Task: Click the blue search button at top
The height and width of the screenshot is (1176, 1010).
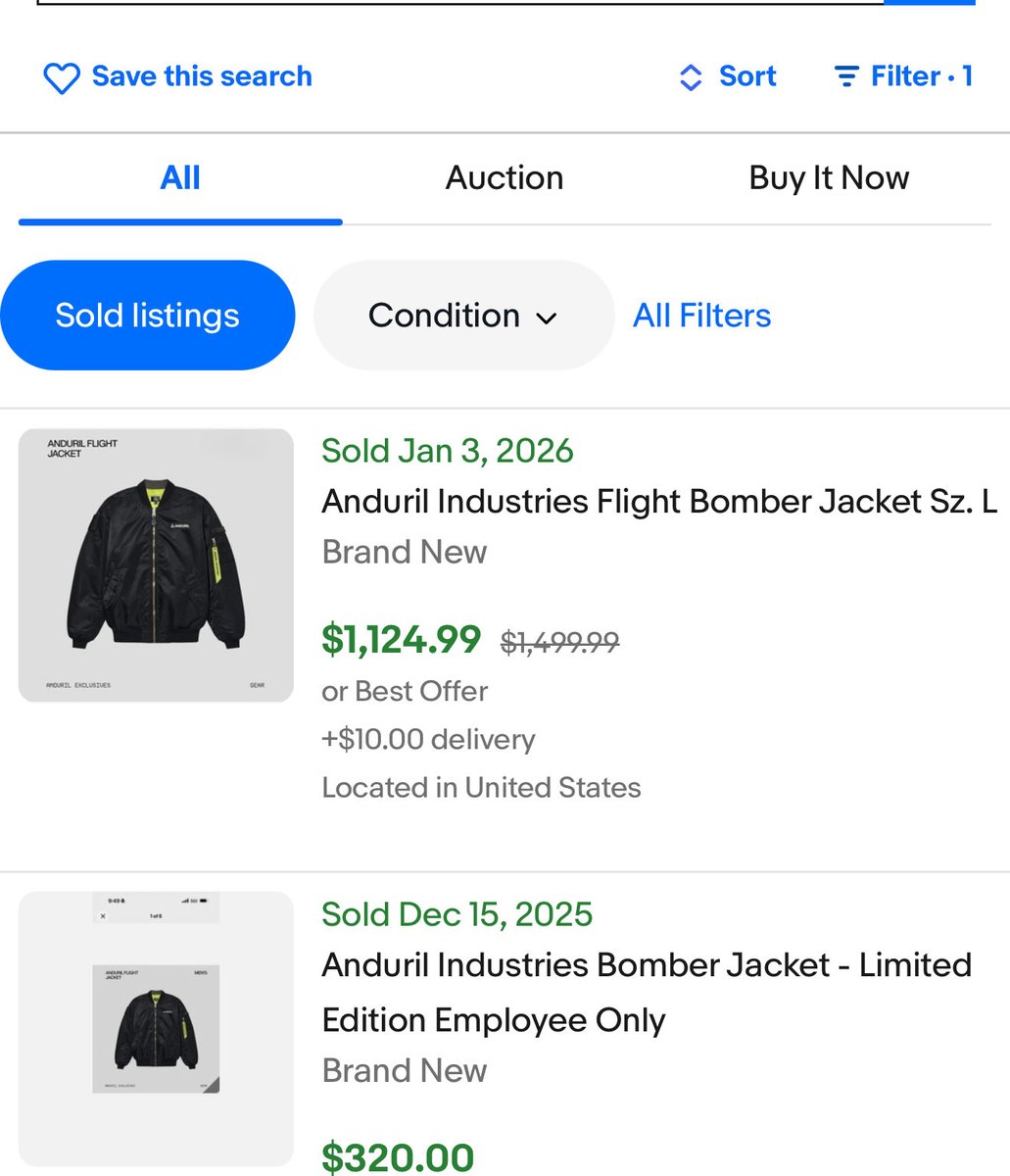Action: [x=929, y=3]
